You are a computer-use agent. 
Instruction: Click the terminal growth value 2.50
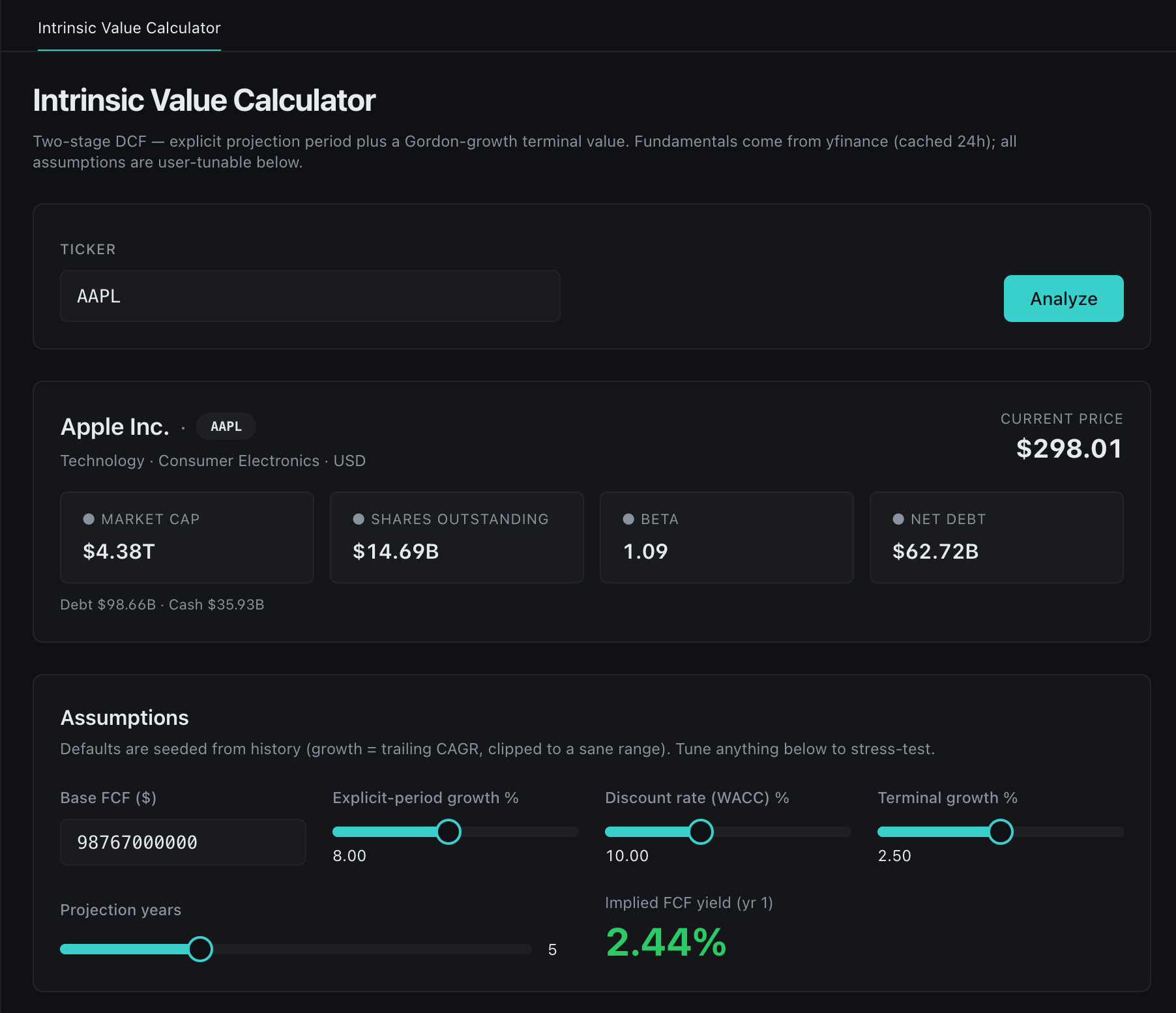click(894, 856)
